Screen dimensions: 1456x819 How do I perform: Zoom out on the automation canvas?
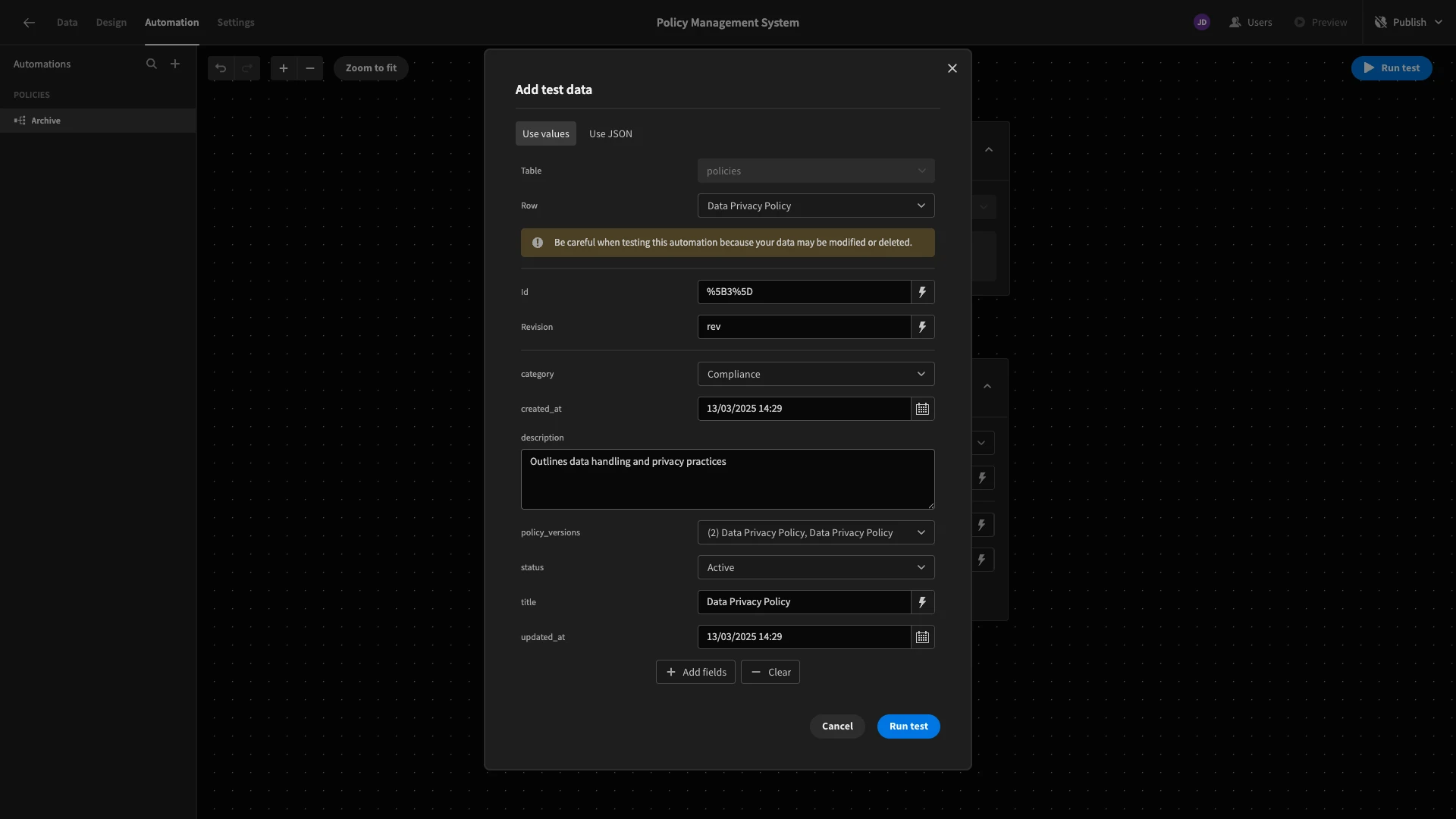(310, 68)
